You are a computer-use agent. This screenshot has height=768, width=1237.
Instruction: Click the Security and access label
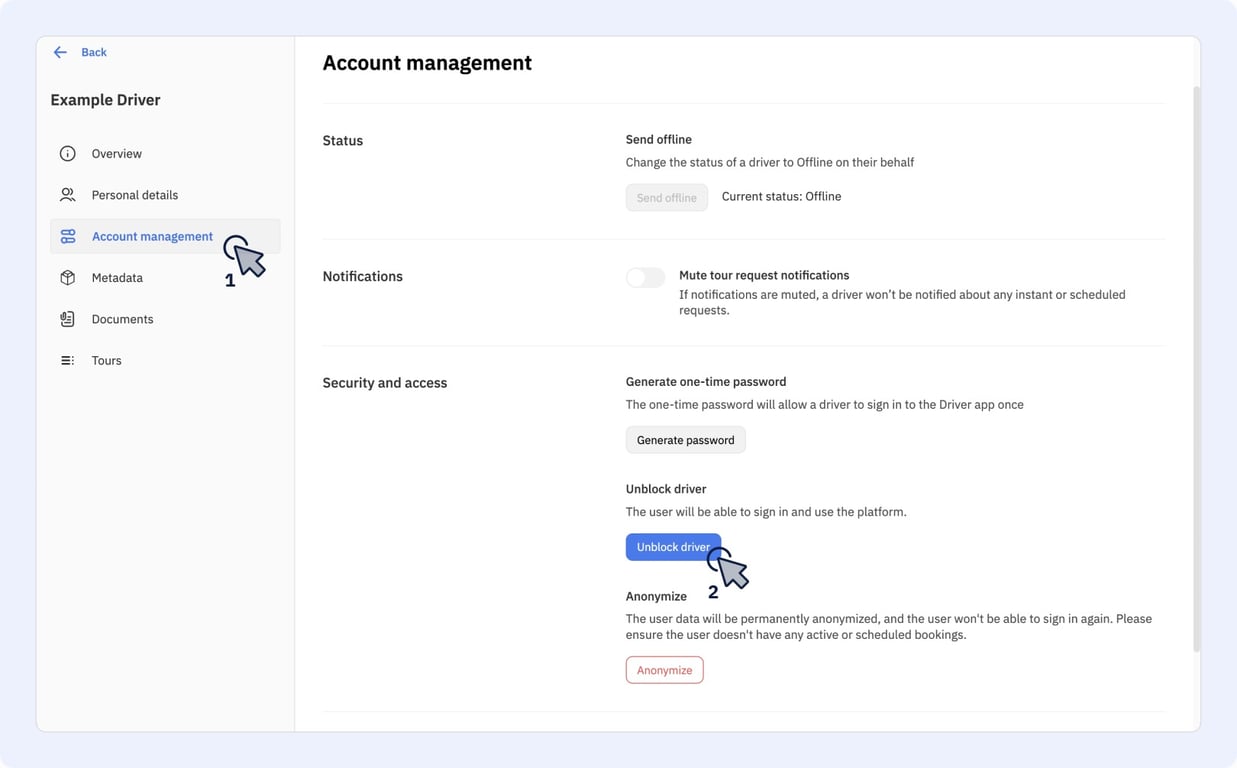click(x=384, y=383)
